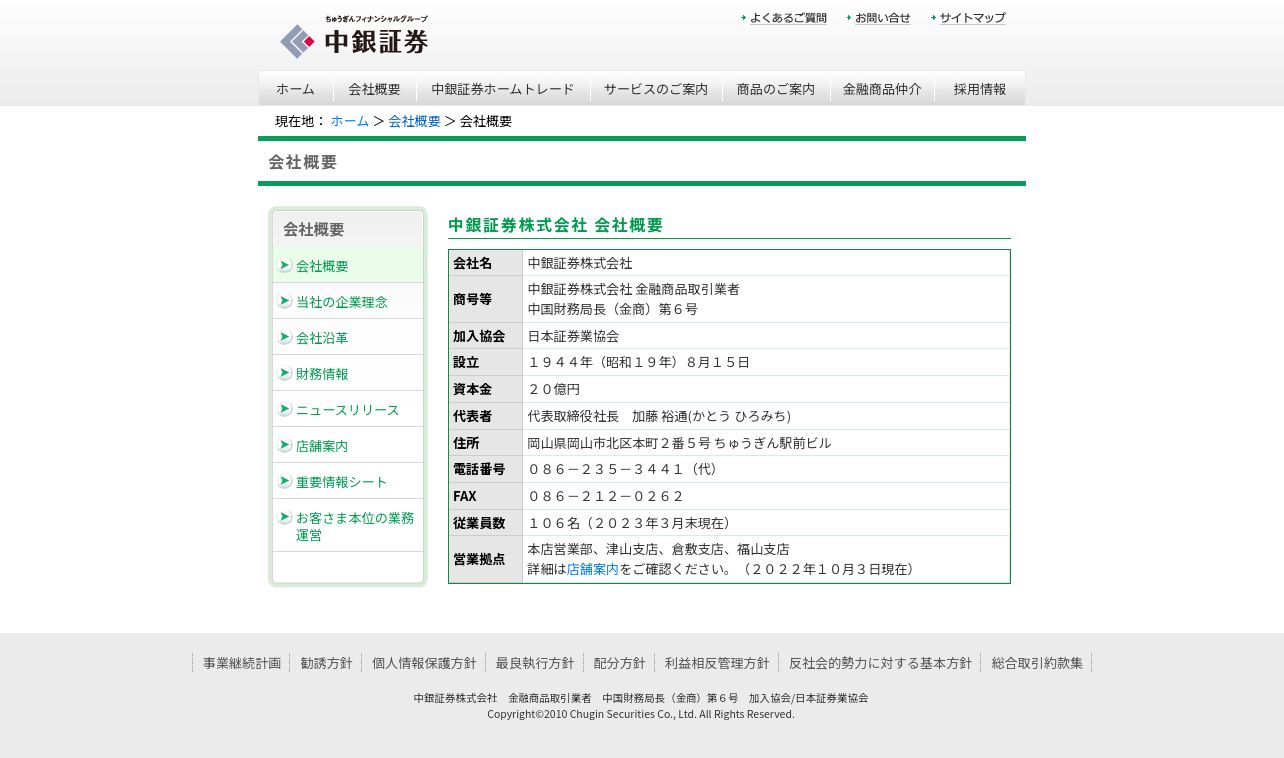Select 店舗案内 in sidebar menu
Screen dimensions: 1284x758
coord(348,445)
